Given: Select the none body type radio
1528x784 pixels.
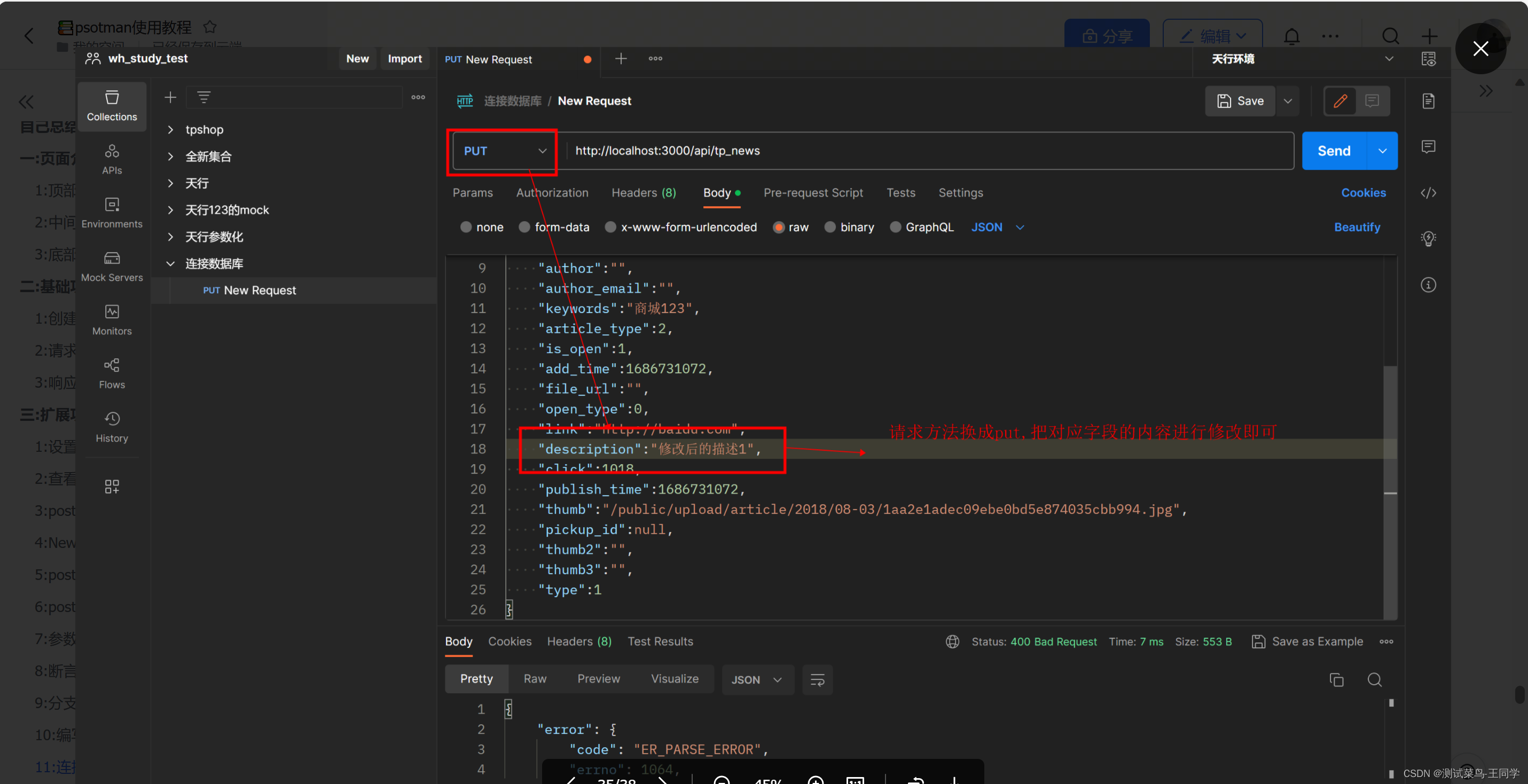Looking at the screenshot, I should click(466, 227).
